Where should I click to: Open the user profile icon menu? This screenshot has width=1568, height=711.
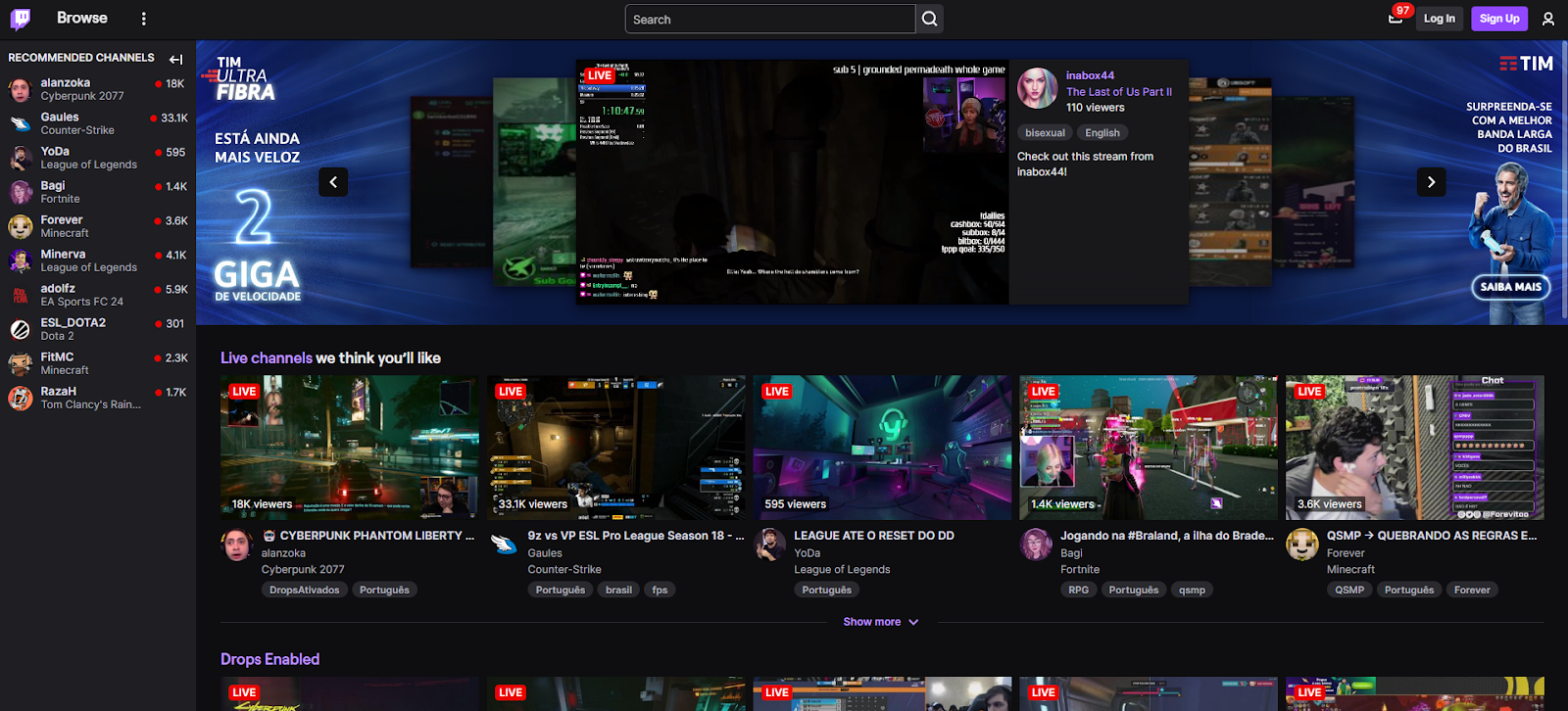[x=1548, y=19]
